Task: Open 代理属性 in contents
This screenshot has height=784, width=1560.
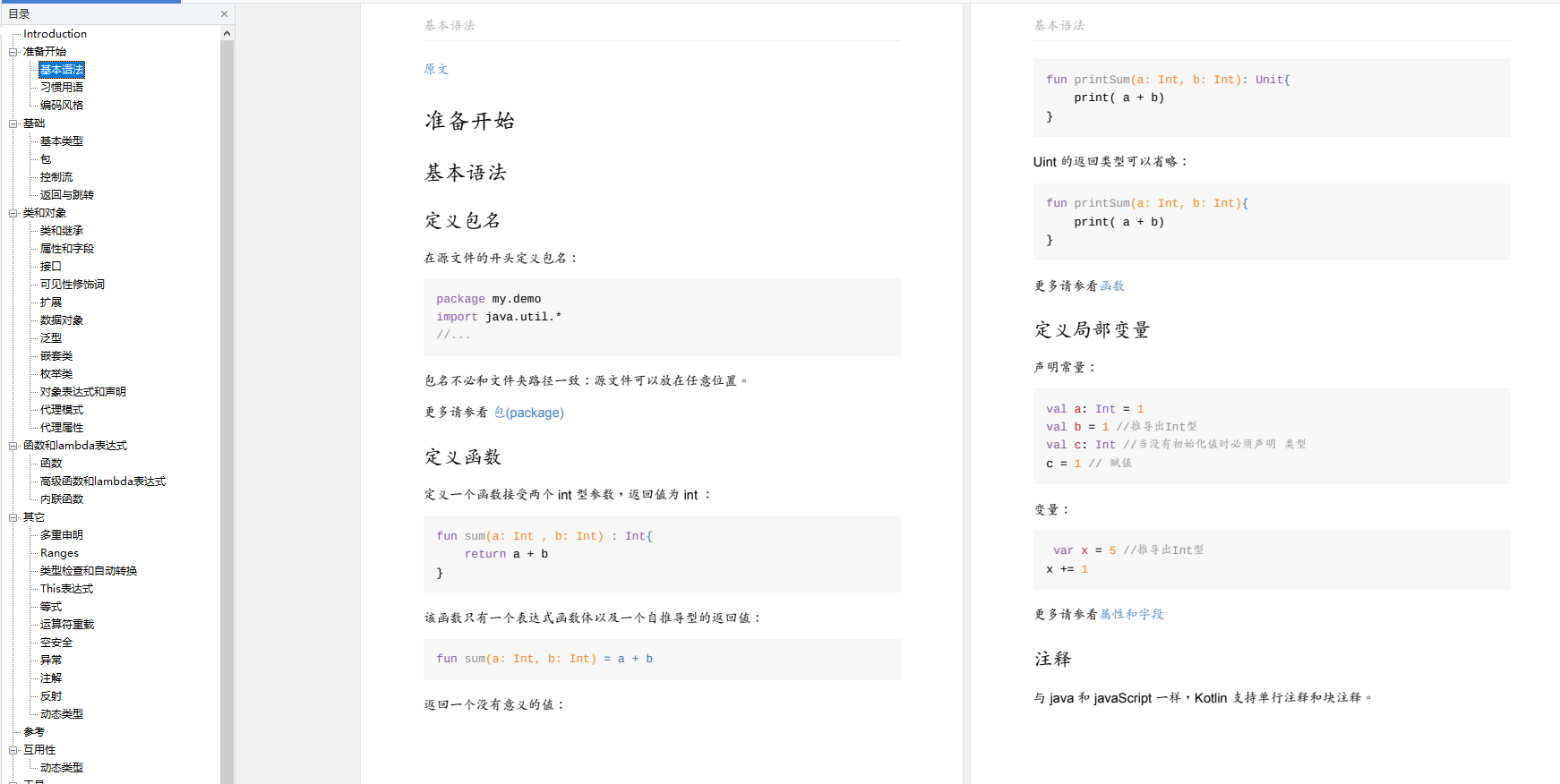Action: (x=62, y=428)
